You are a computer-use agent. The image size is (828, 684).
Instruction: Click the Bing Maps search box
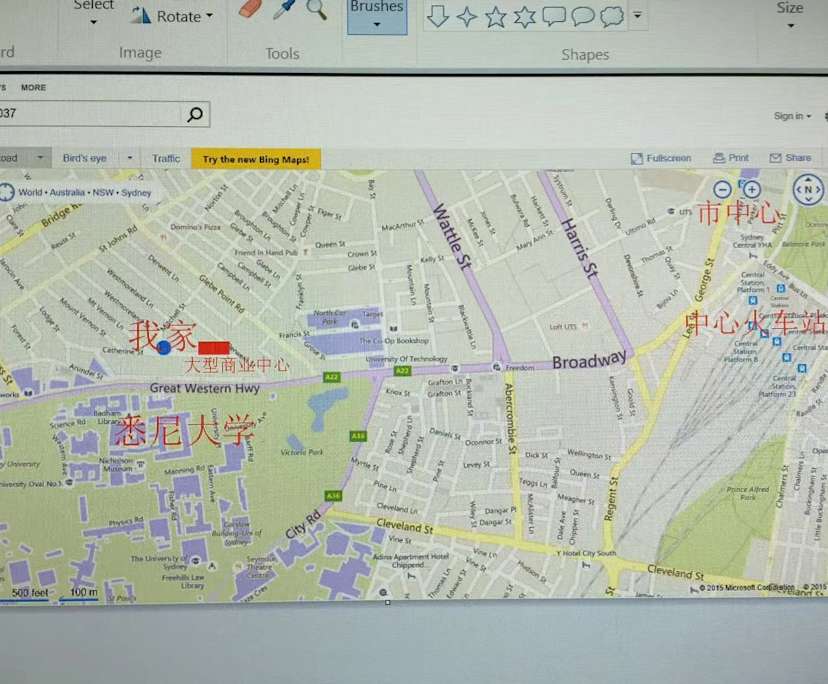tap(90, 114)
